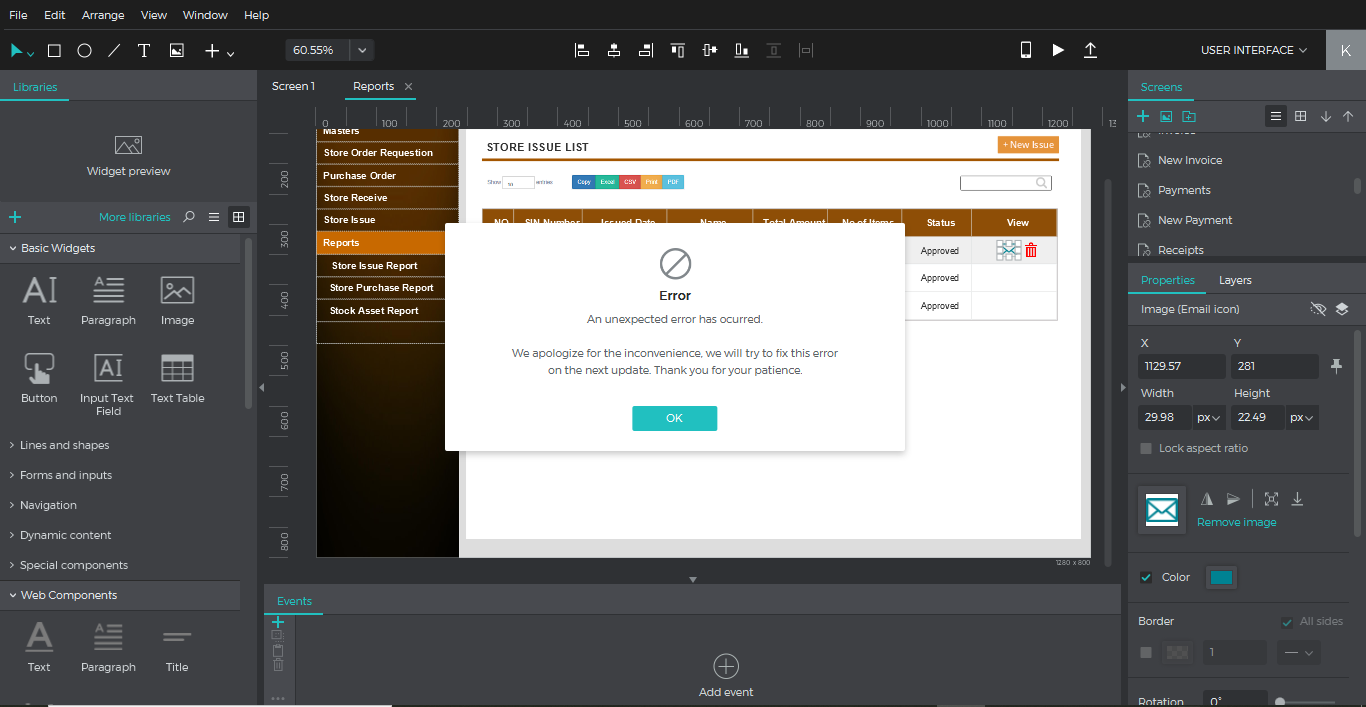Click the teal color swatch
The image size is (1366, 707).
point(1221,577)
